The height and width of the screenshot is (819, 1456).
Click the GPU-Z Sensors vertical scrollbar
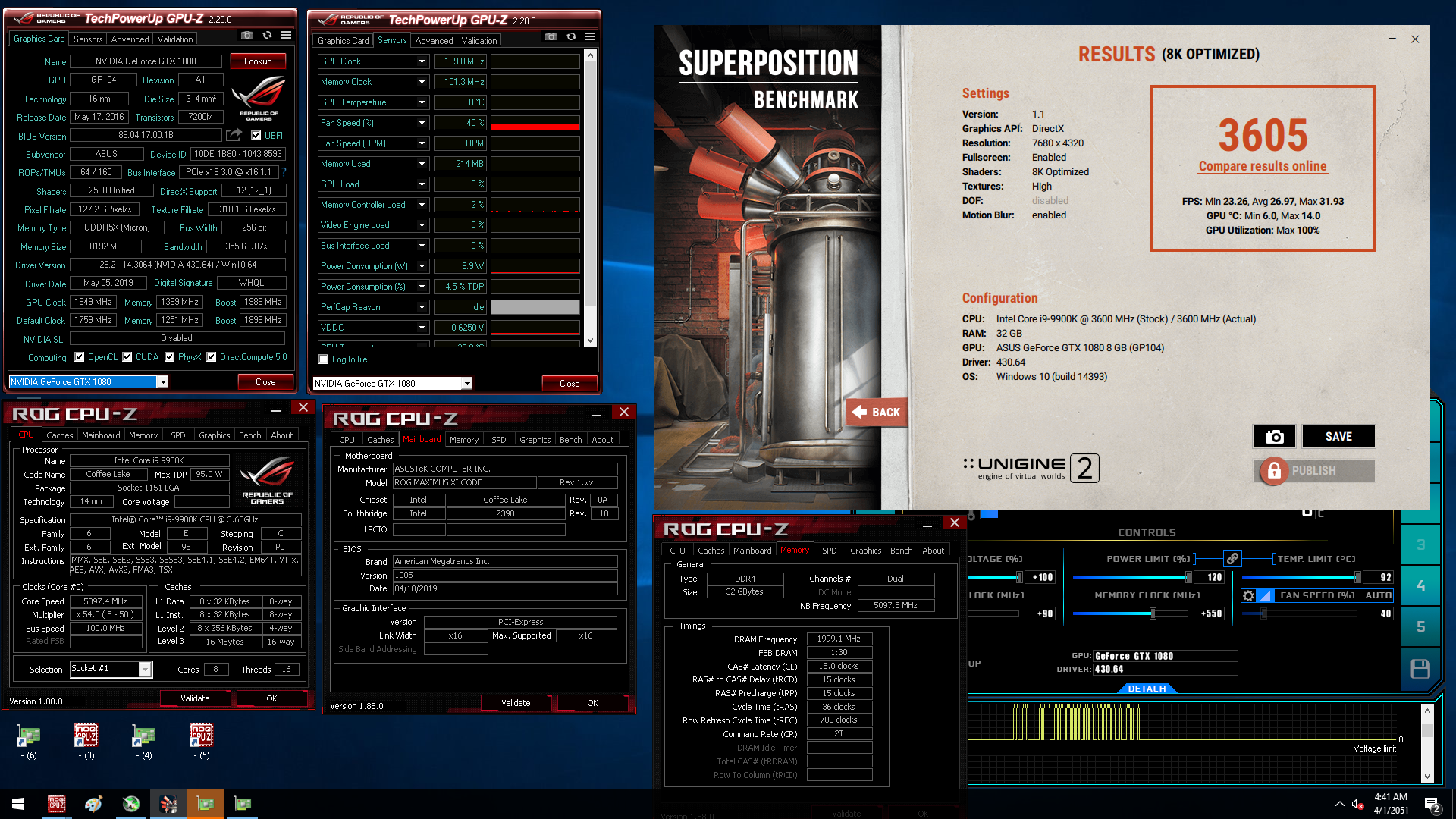tap(590, 197)
